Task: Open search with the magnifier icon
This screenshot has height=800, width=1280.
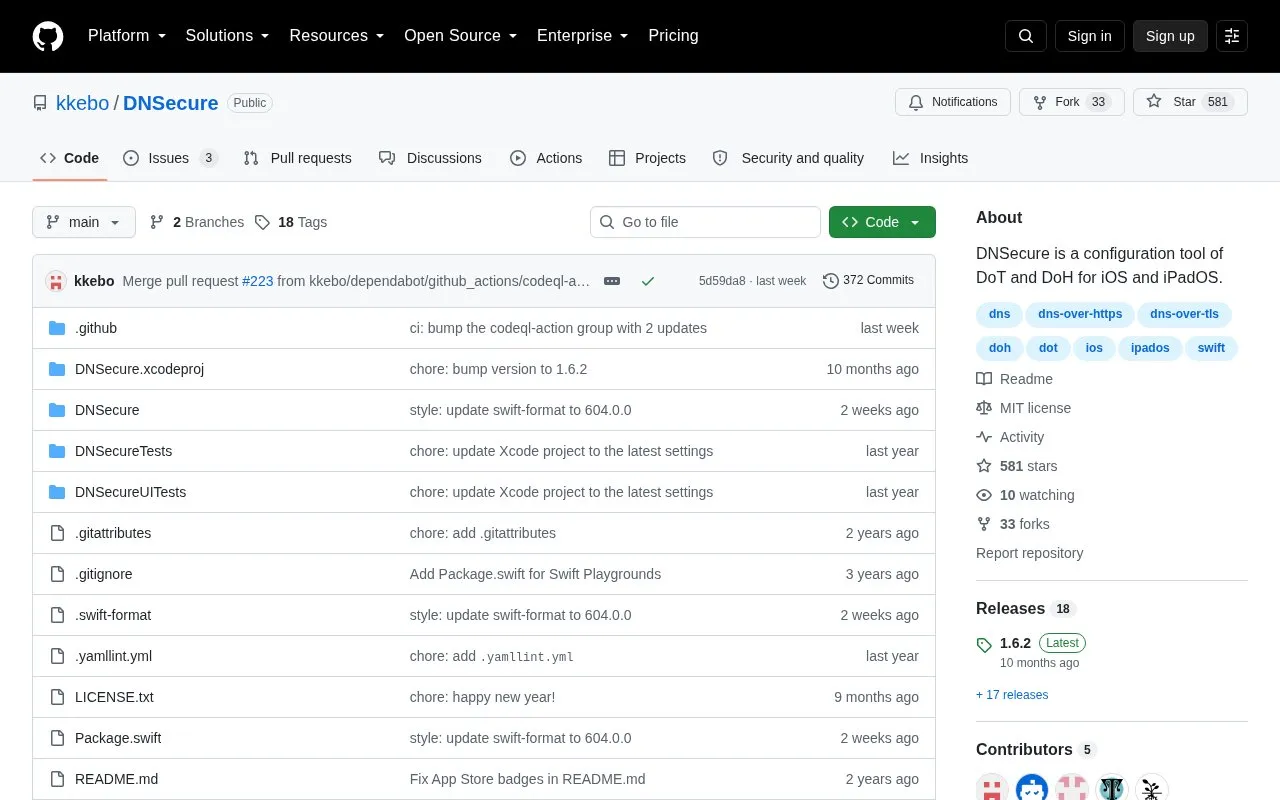Action: tap(1025, 36)
